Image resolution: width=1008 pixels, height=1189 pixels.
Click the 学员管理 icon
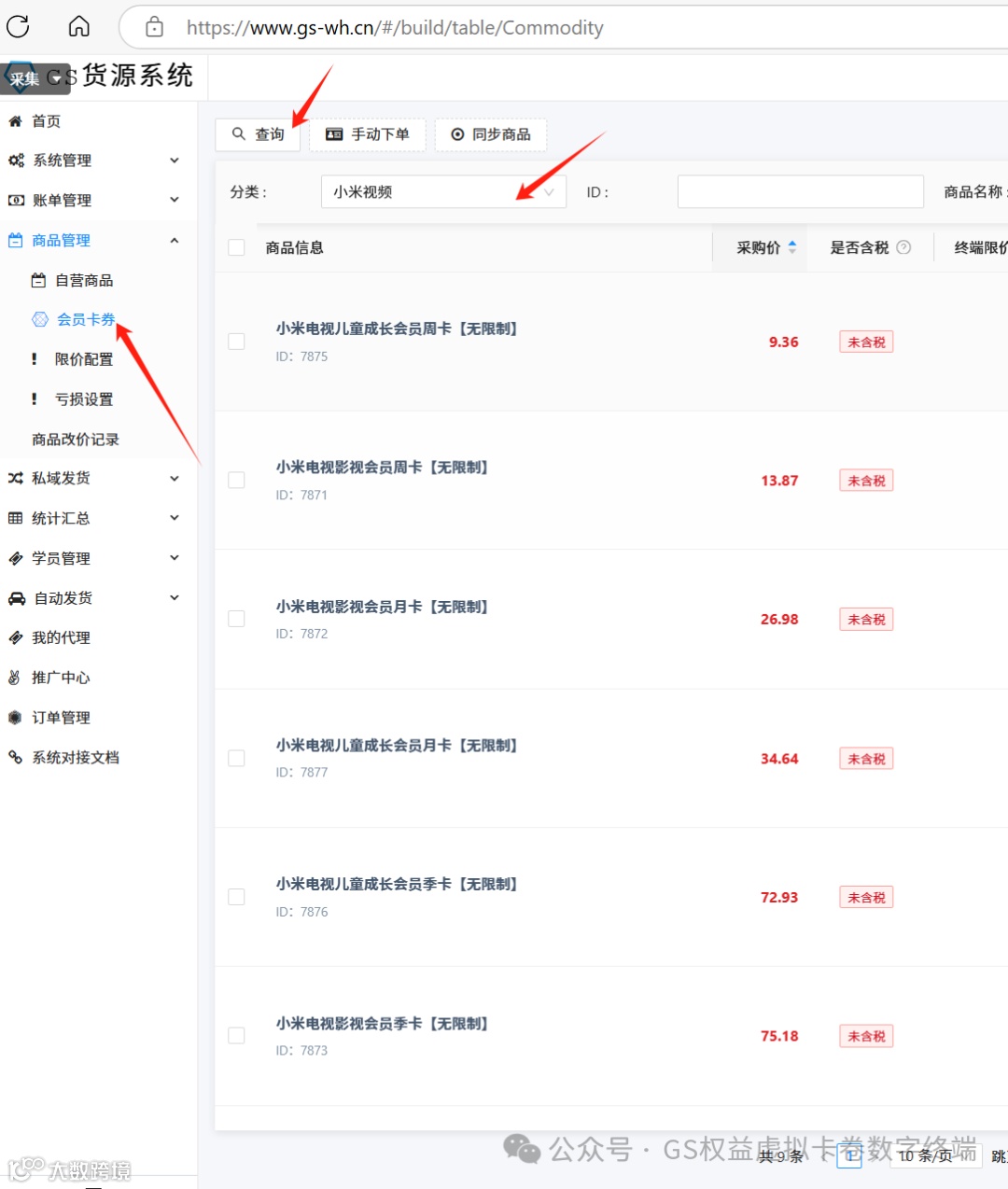[x=15, y=558]
